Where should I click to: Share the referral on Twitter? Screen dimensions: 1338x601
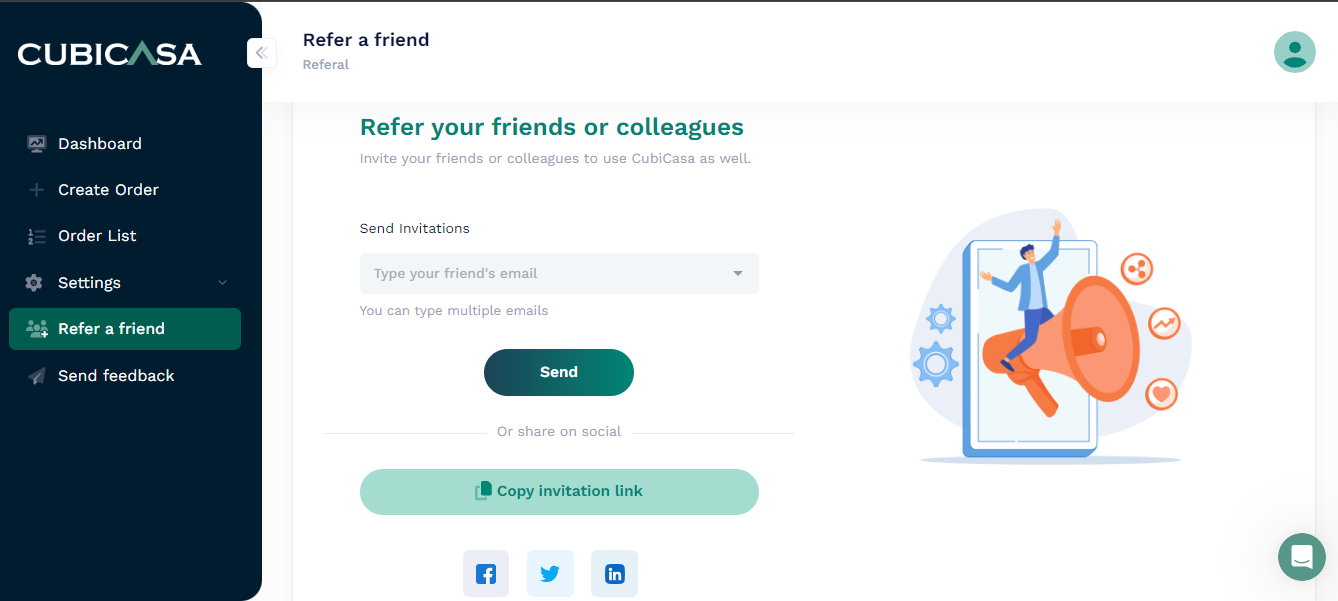pyautogui.click(x=550, y=573)
